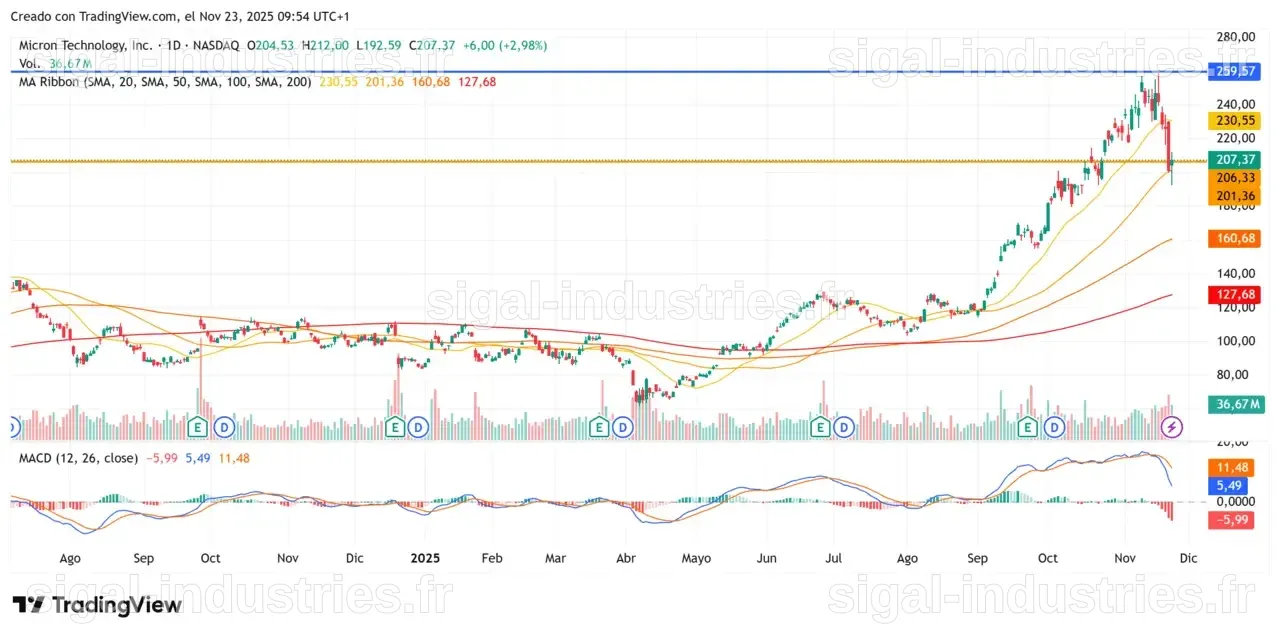Click the 0,0000 MACD scale value
The image size is (1280, 637).
1235,502
